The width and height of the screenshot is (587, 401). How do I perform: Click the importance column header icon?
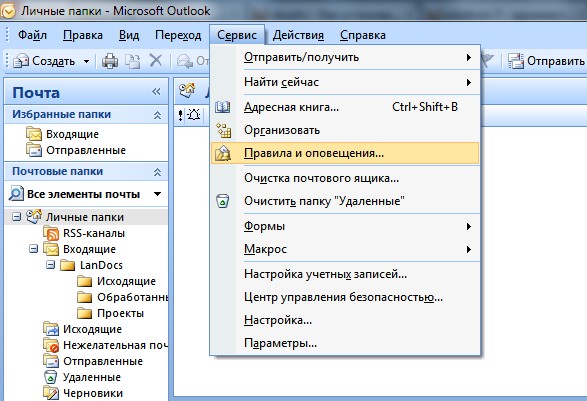tap(181, 115)
